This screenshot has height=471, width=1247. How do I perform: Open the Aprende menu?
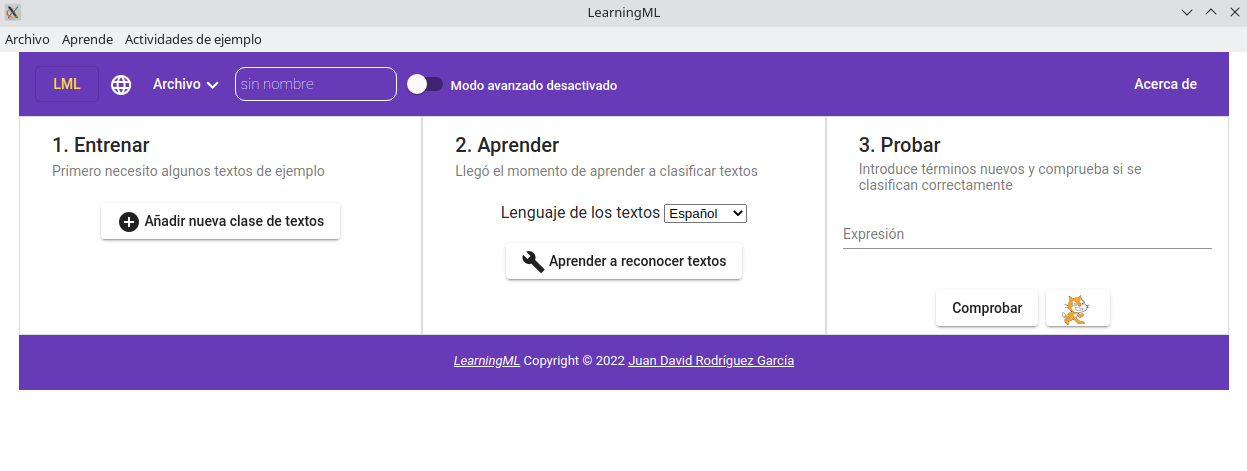87,40
